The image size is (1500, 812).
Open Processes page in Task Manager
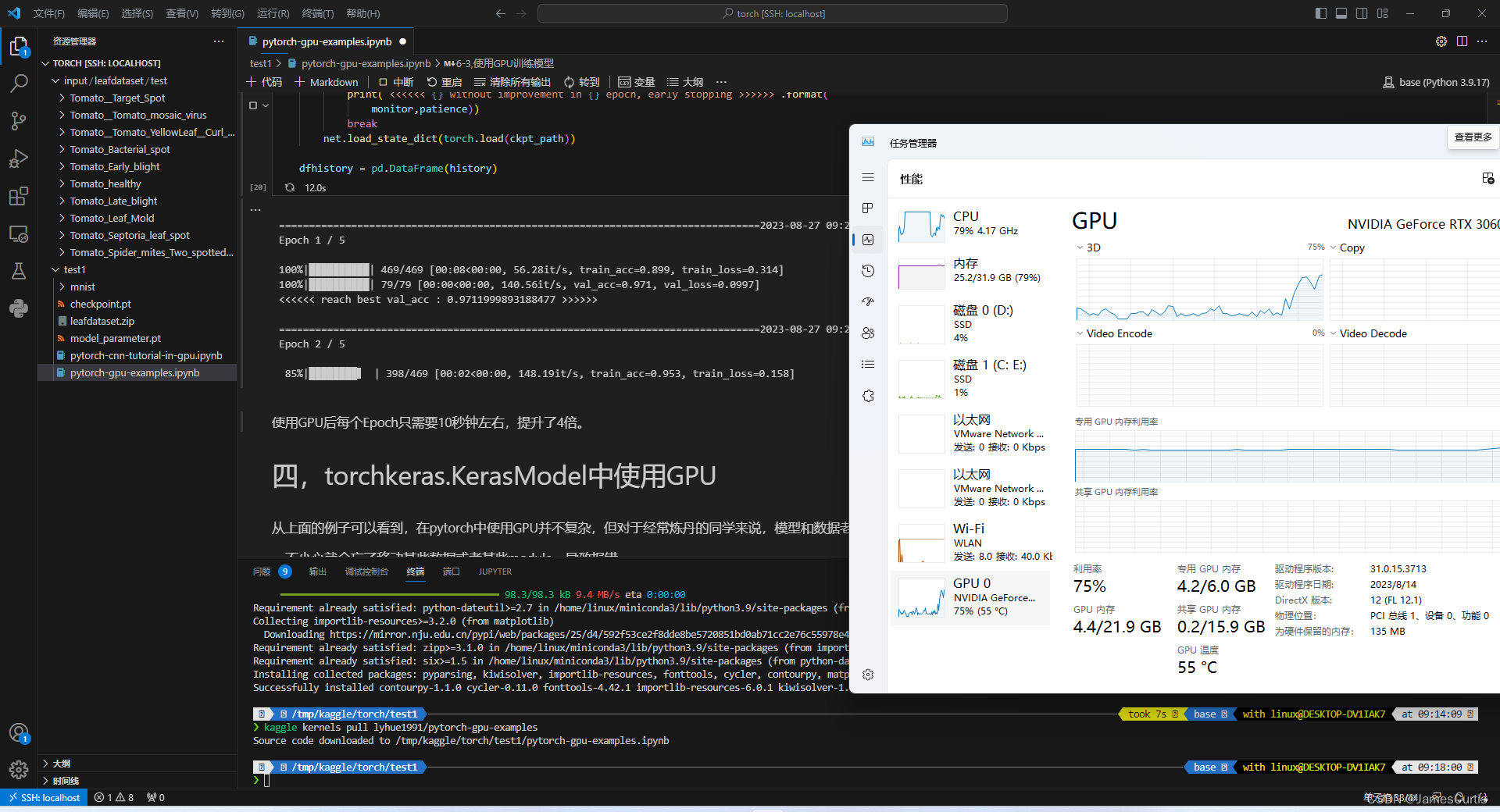(868, 208)
